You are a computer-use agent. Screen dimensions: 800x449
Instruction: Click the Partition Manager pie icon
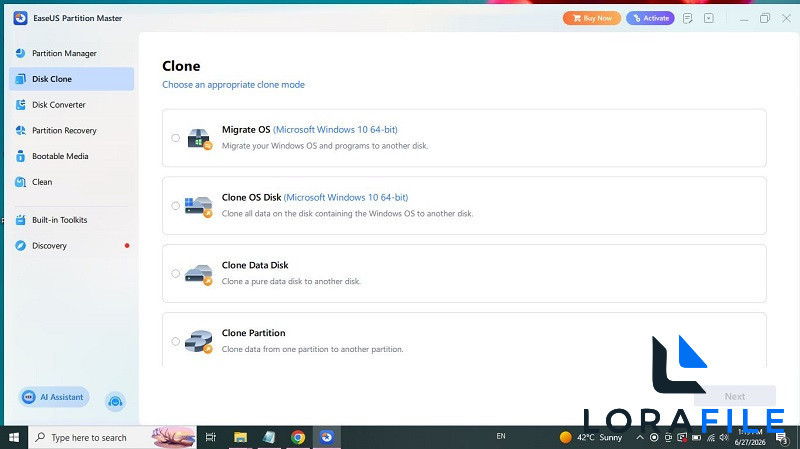click(20, 53)
